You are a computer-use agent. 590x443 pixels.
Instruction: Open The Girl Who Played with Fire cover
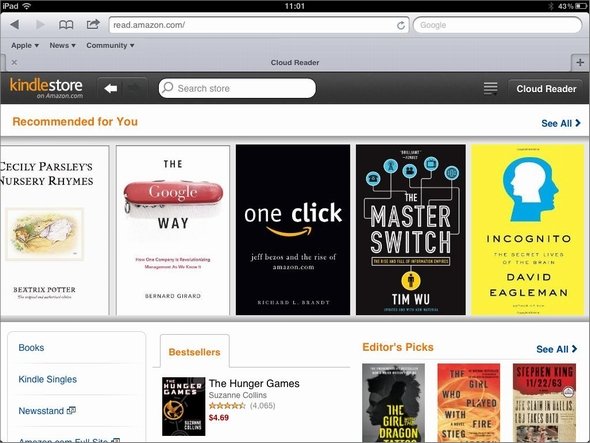[x=468, y=403]
